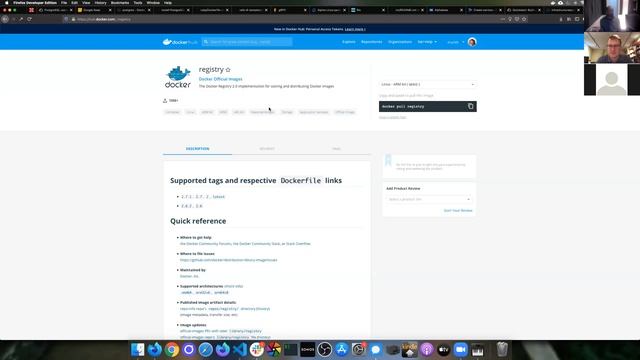Open System Preferences in the dock
640x360 pixels.
tap(358, 349)
